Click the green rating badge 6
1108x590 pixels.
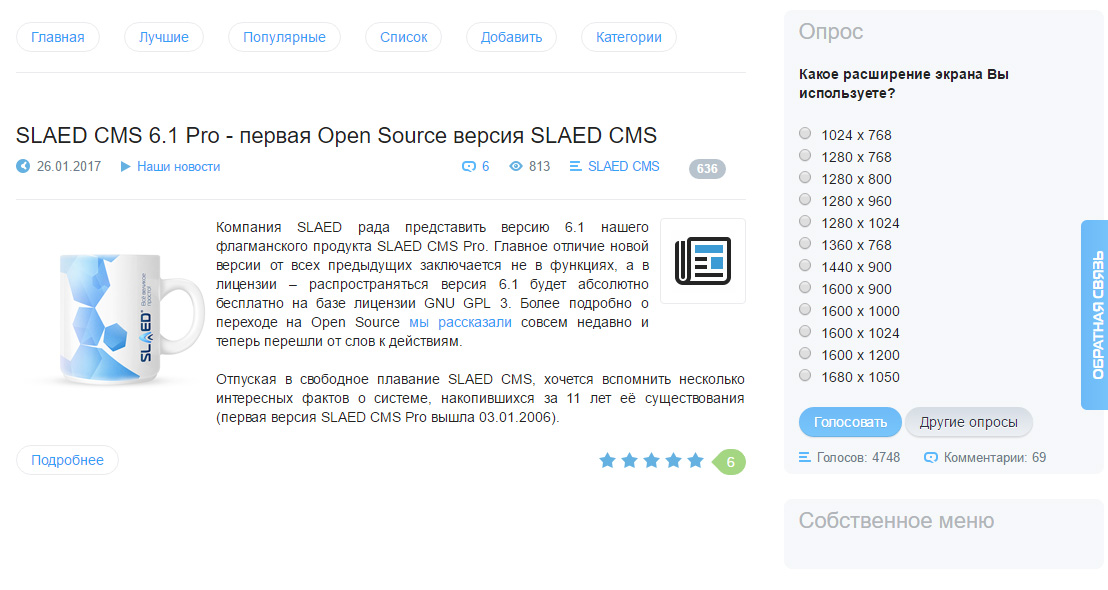click(x=730, y=462)
